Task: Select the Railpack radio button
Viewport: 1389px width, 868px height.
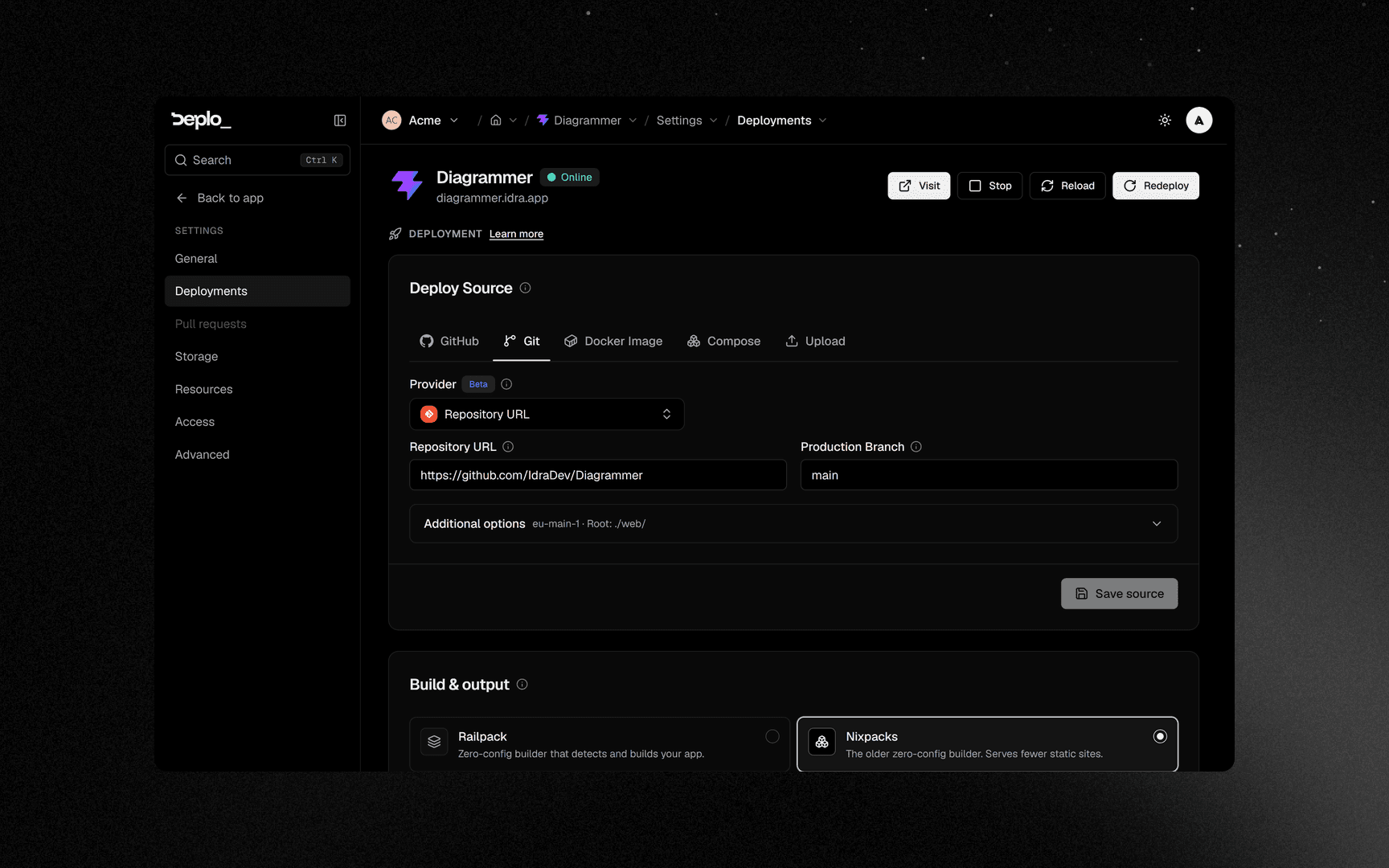Action: (772, 736)
